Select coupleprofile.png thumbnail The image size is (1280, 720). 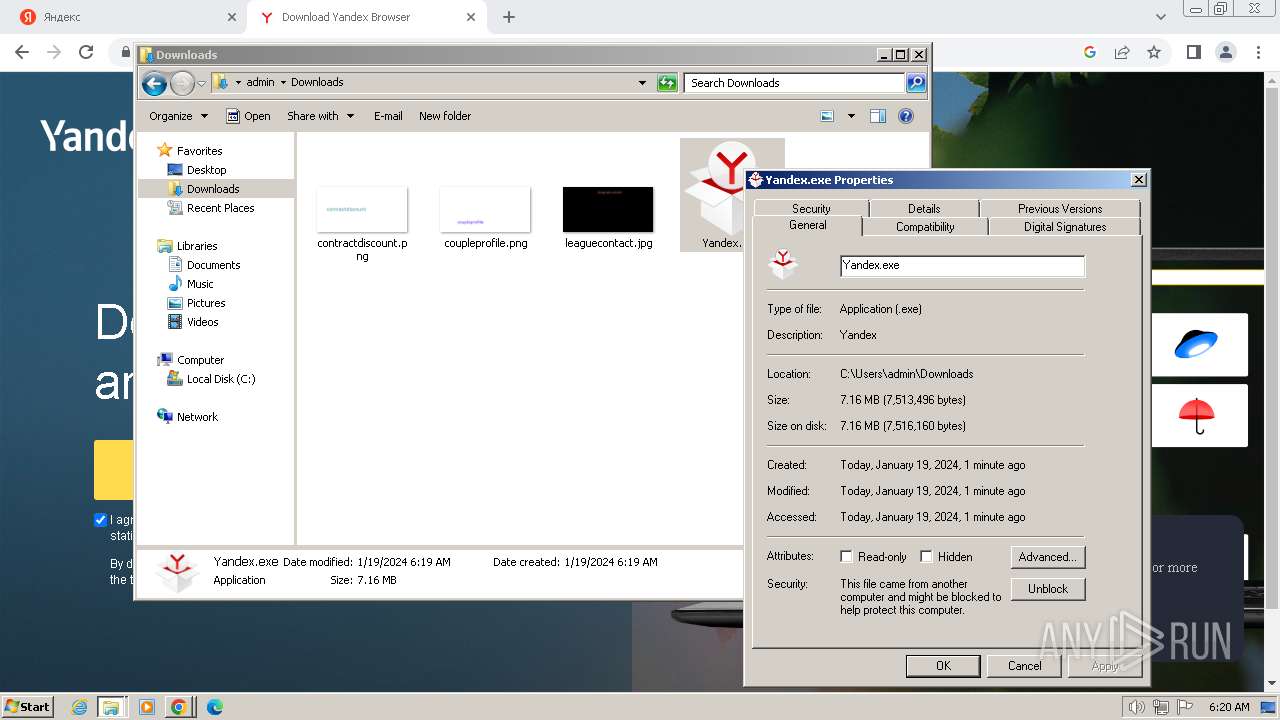(x=485, y=210)
